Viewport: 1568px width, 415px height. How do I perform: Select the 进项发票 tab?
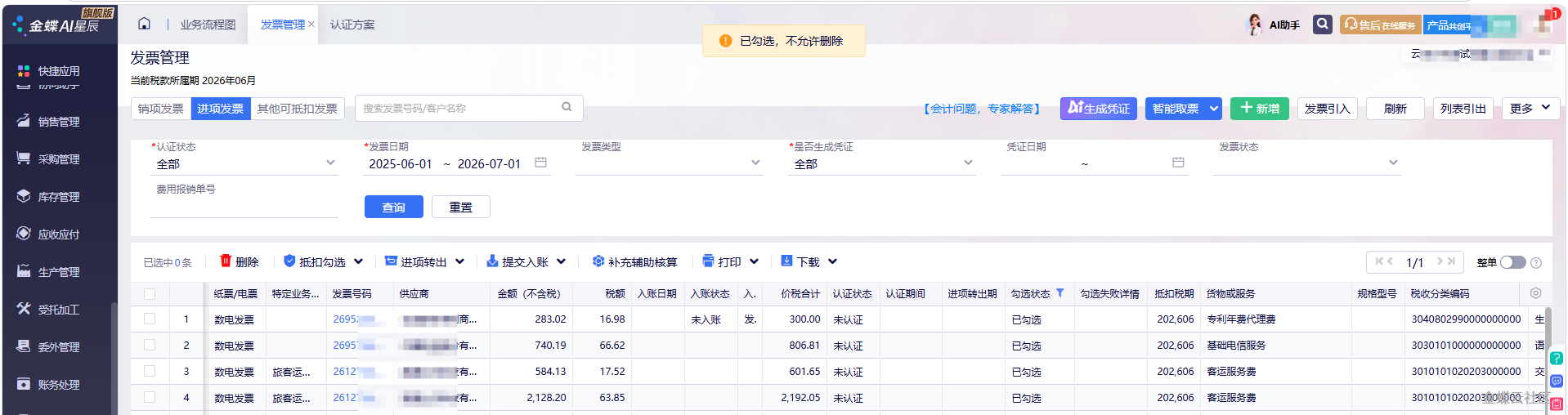coord(221,109)
